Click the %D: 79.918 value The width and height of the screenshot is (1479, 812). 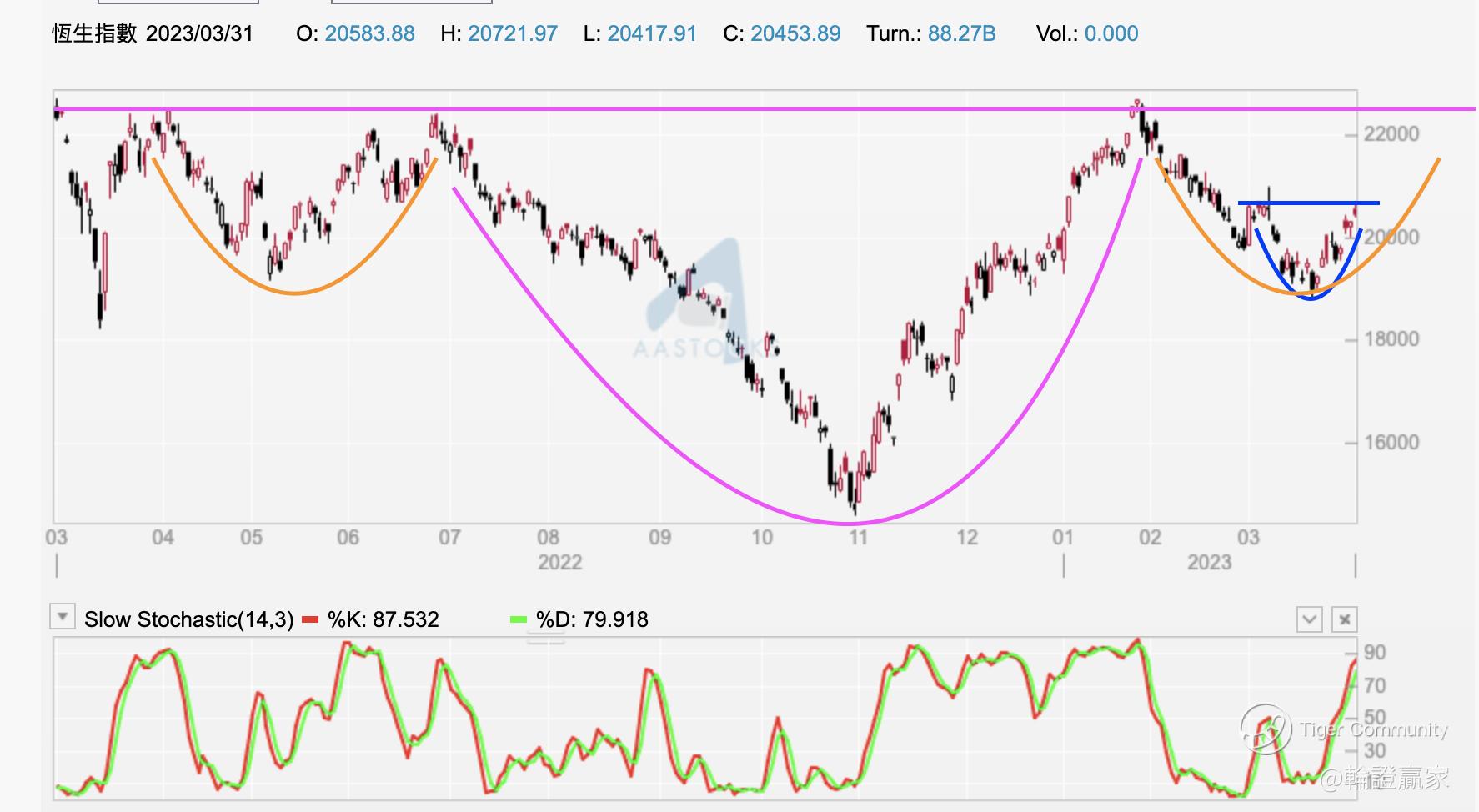pos(592,619)
